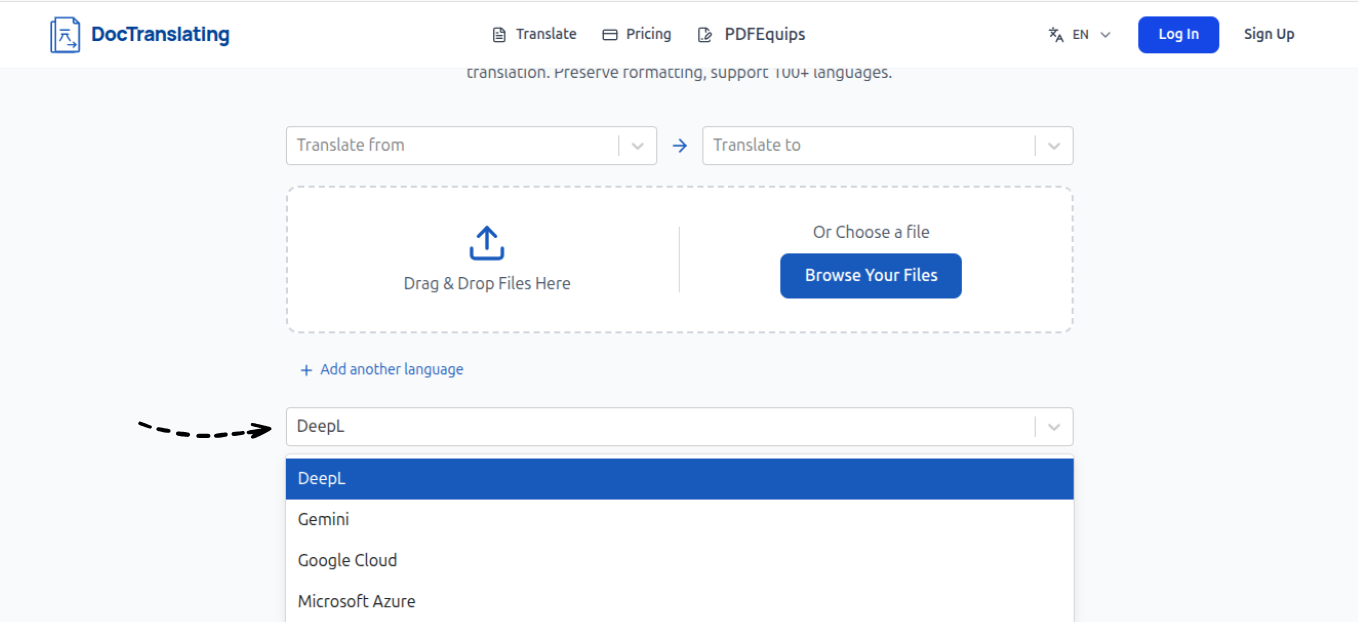Focus the Translate to field

[888, 146]
